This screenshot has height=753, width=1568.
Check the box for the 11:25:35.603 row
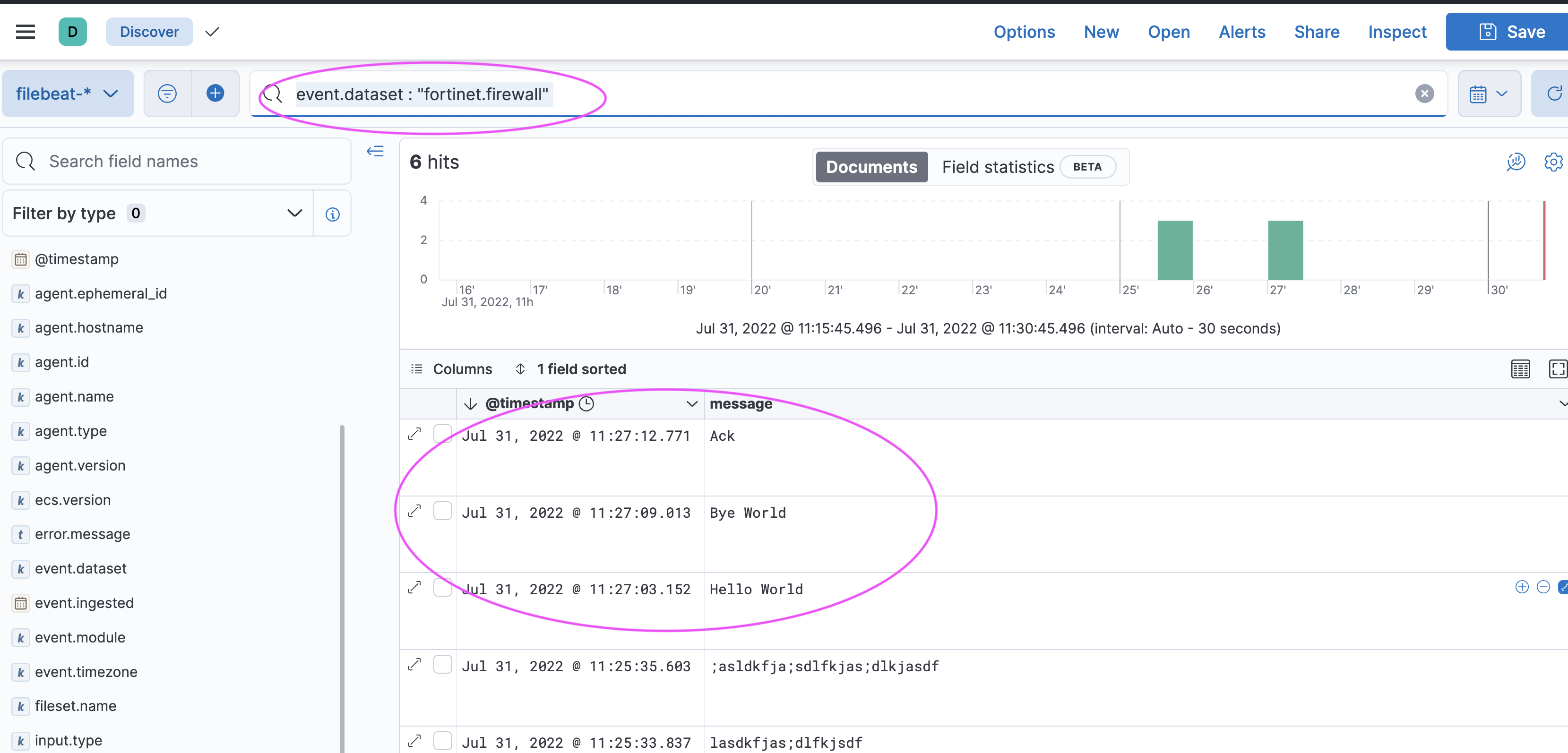[442, 664]
